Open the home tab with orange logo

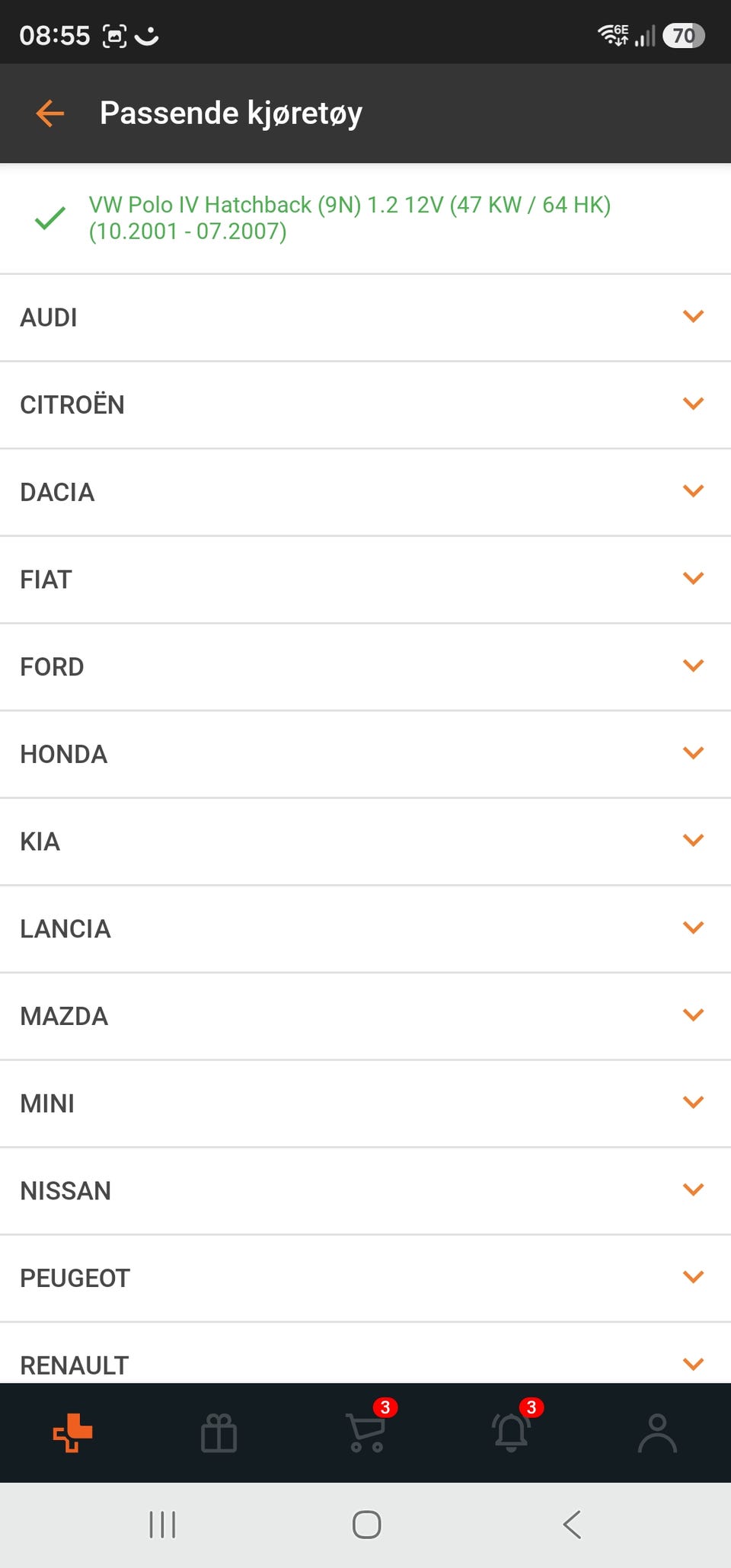[72, 1433]
